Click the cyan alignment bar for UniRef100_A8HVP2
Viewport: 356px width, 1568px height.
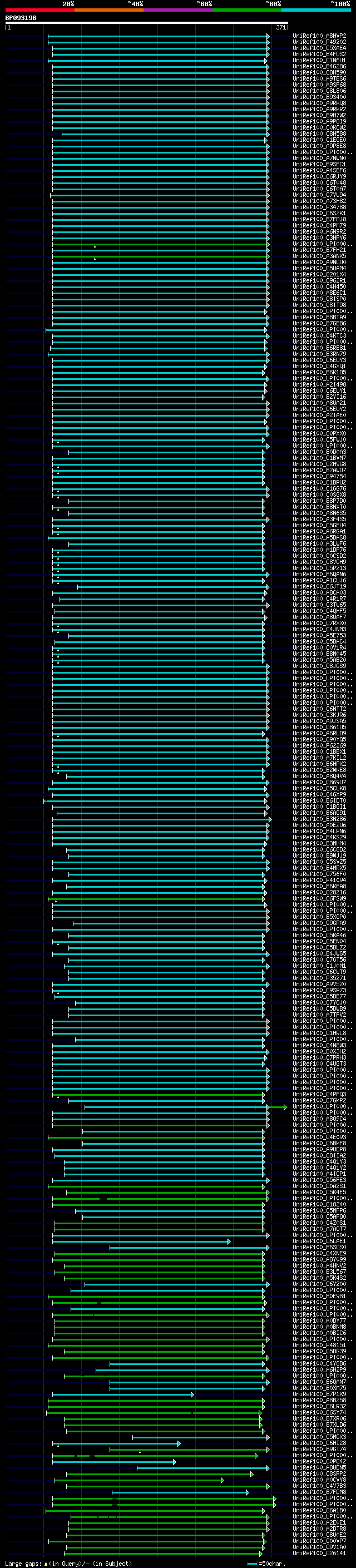click(159, 36)
